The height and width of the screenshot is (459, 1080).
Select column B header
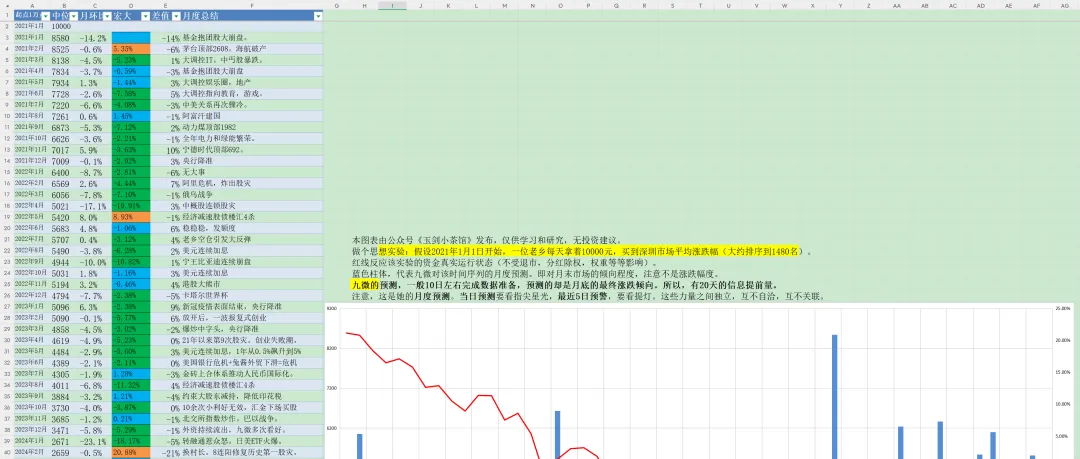coord(64,6)
